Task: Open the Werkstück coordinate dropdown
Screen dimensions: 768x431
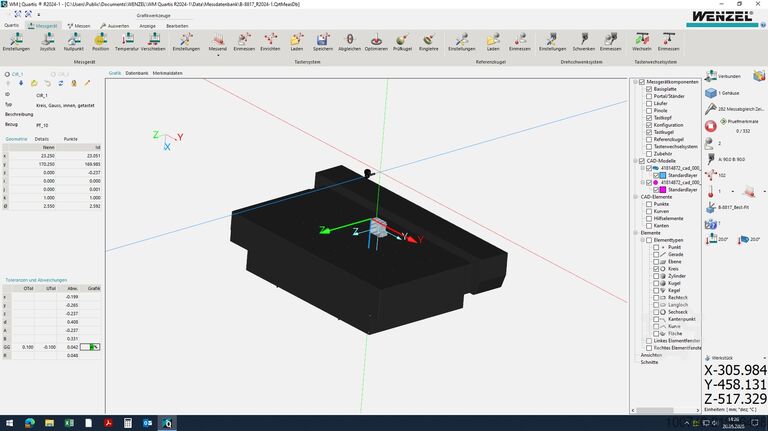Action: pos(765,358)
